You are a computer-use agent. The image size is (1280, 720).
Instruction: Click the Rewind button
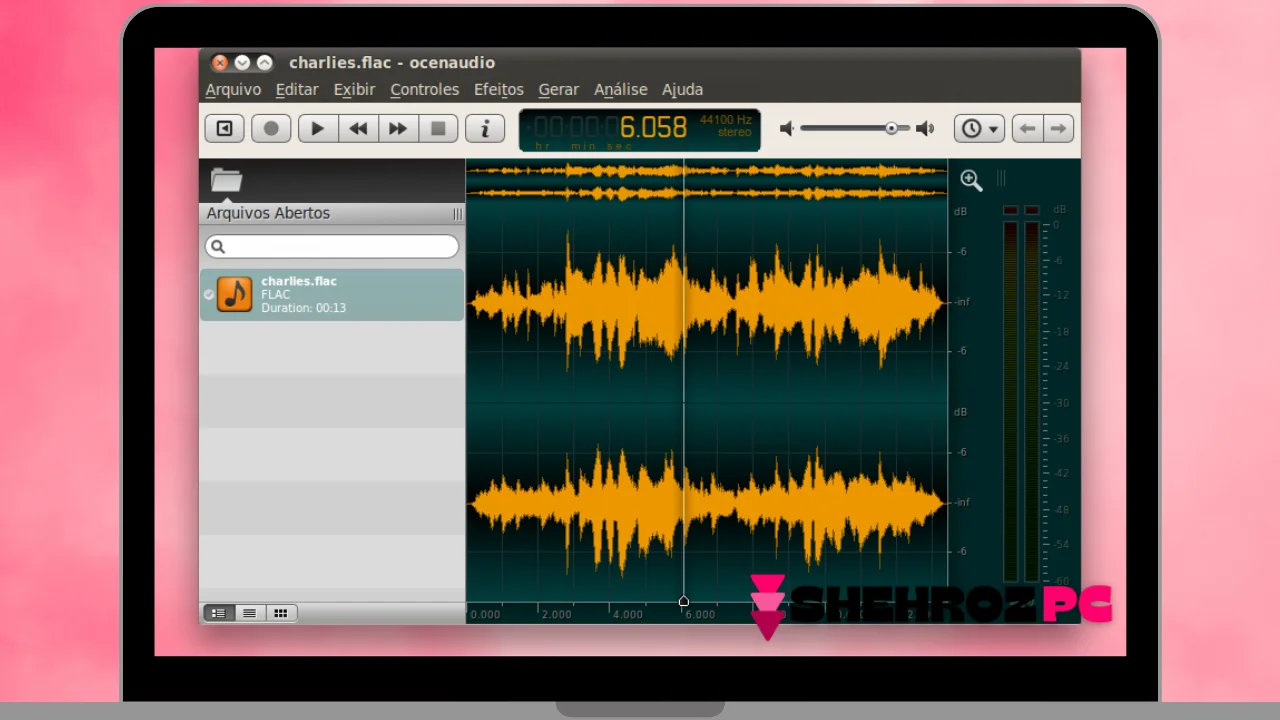358,128
